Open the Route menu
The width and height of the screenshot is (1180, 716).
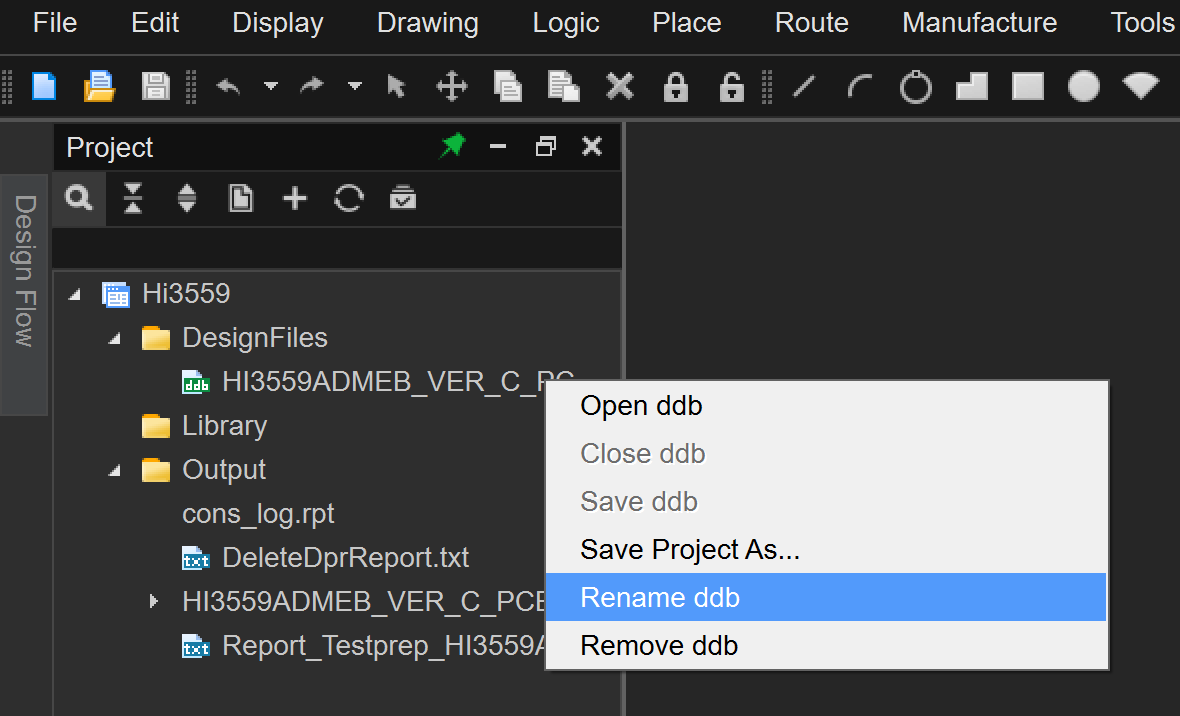pyautogui.click(x=811, y=23)
